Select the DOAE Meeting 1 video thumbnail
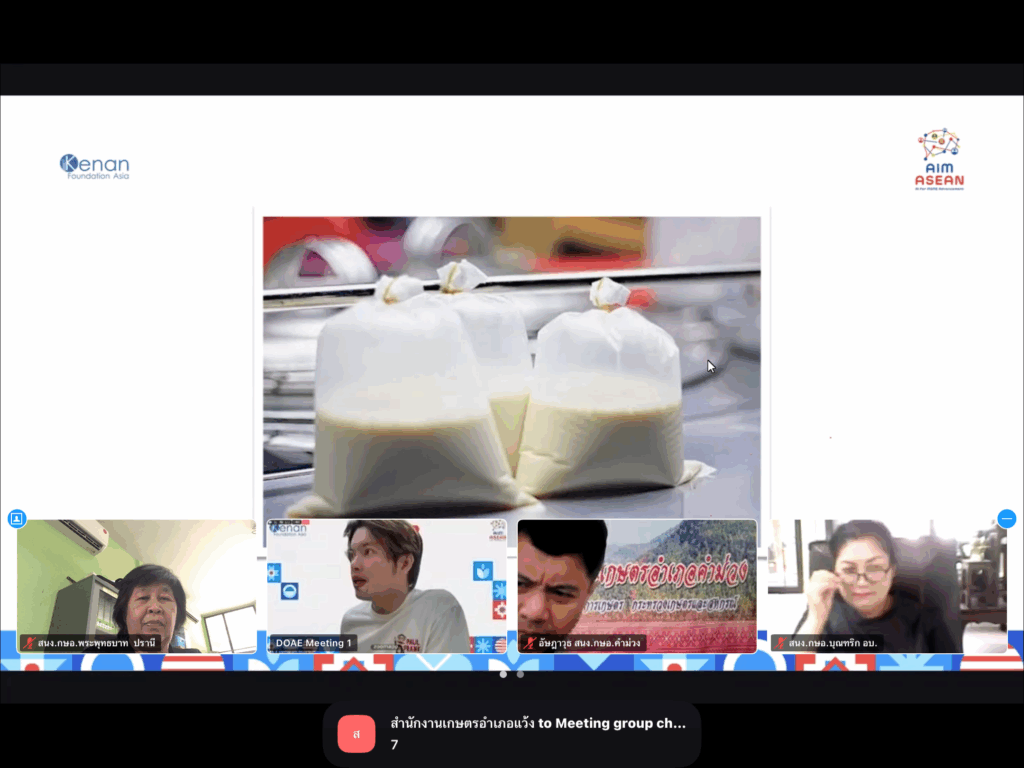 point(387,586)
